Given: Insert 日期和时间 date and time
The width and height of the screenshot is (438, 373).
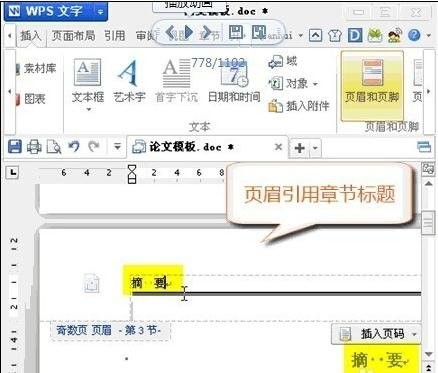Looking at the screenshot, I should coord(234,81).
